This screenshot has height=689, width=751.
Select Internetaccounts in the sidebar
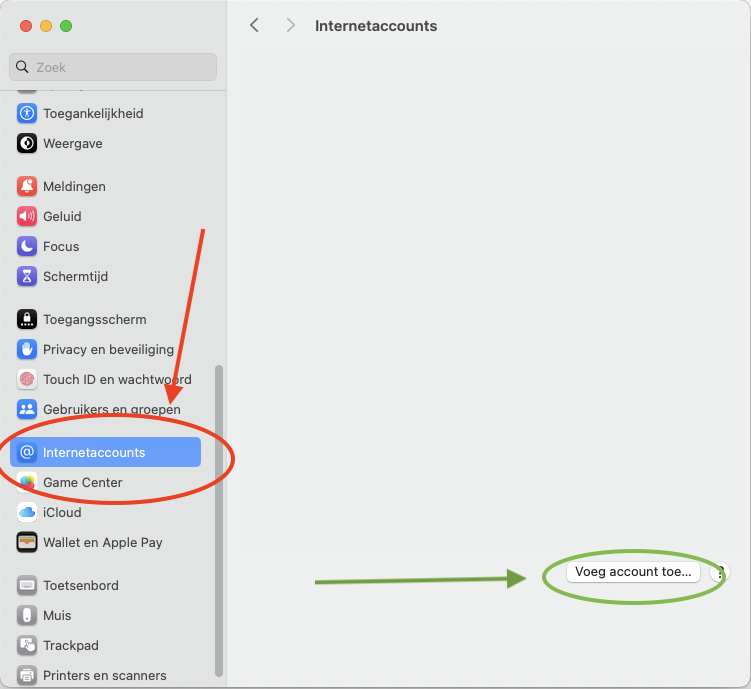(94, 452)
